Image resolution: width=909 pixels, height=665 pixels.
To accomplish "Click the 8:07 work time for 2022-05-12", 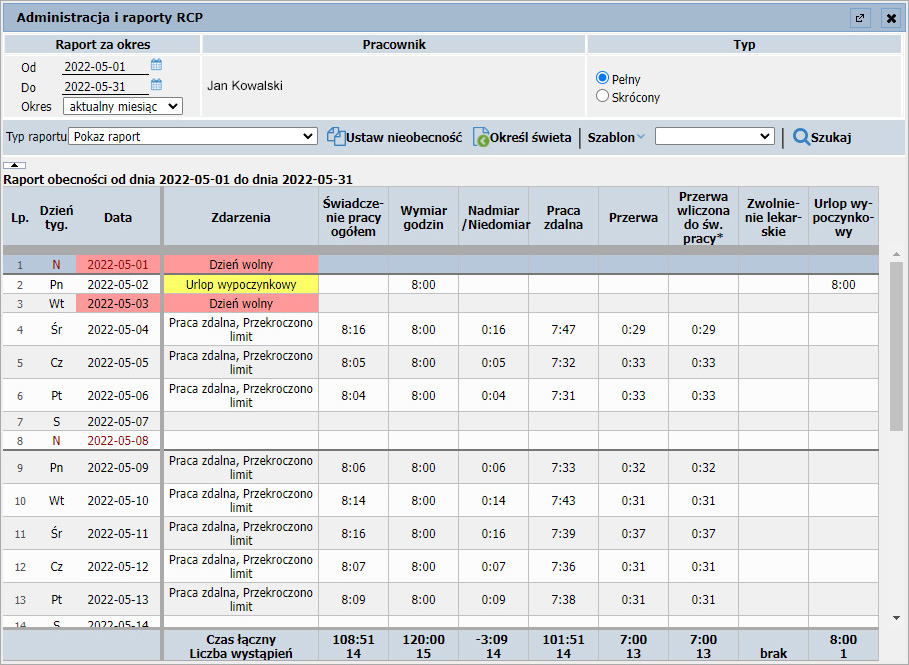I will (x=353, y=566).
